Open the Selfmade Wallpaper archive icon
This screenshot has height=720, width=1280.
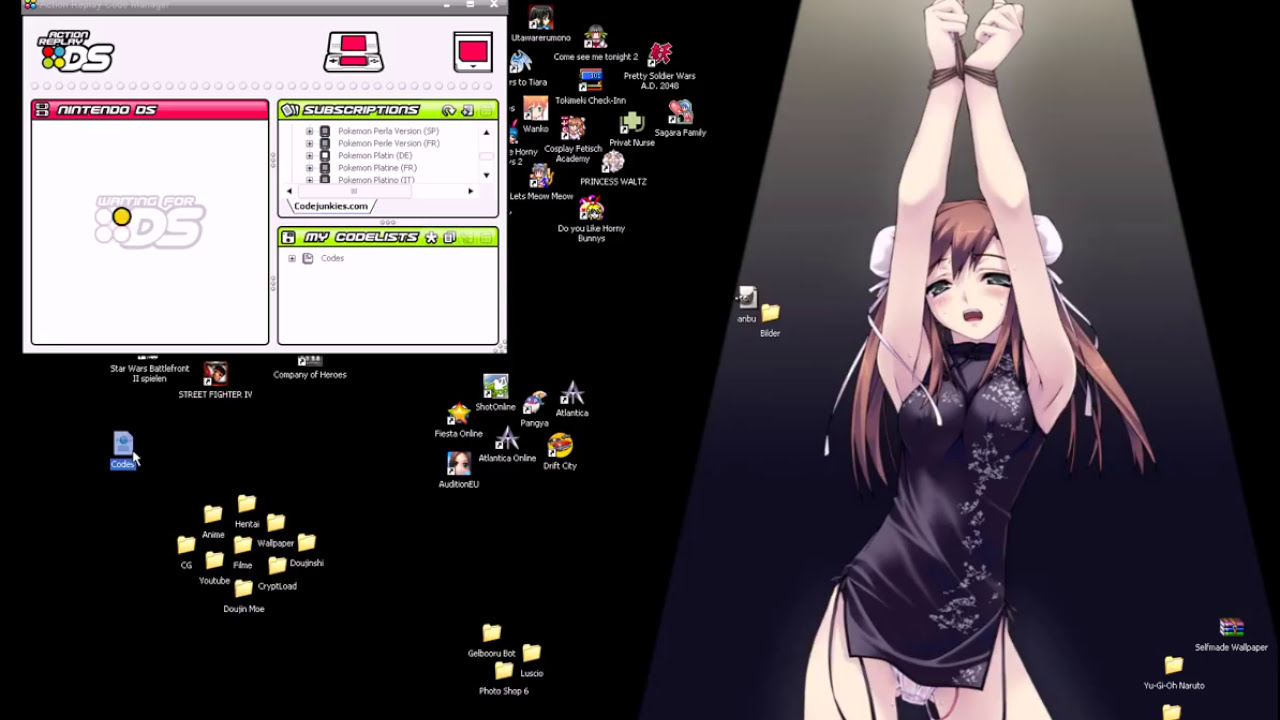pos(1231,627)
